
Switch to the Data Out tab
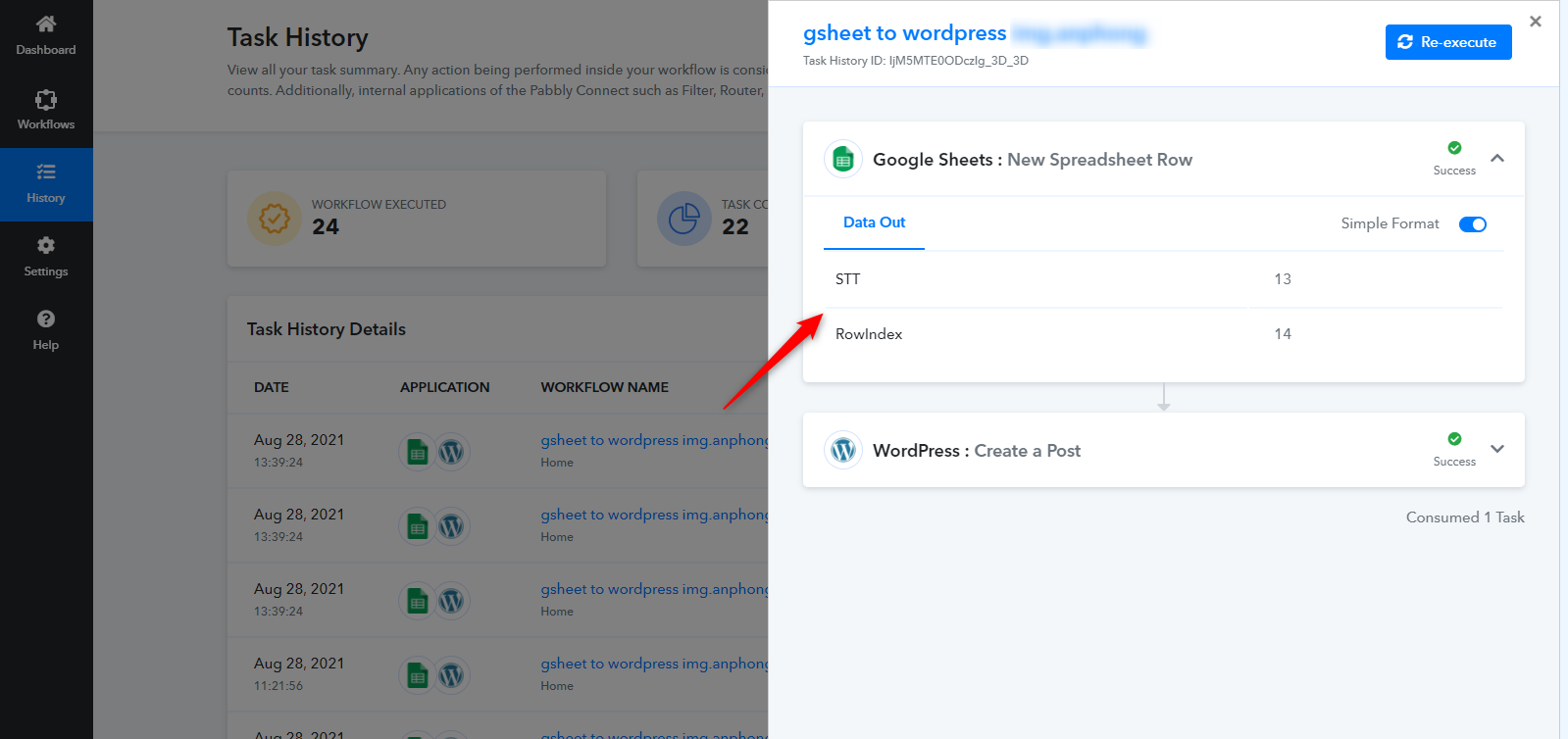(874, 222)
